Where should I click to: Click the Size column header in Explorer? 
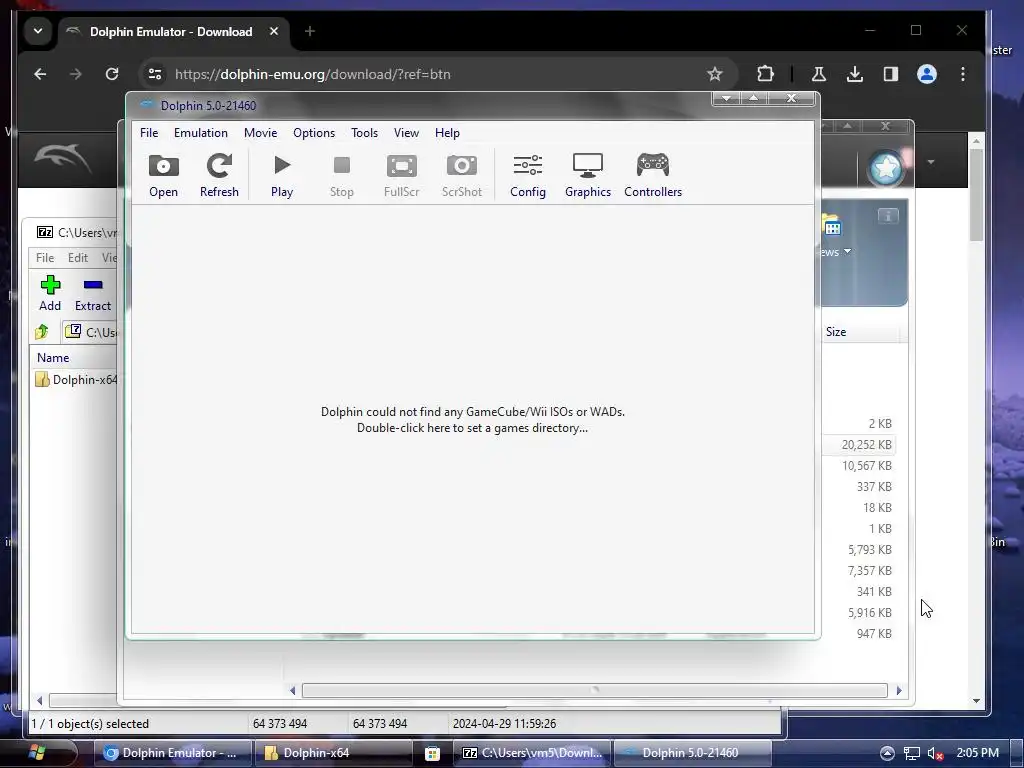pyautogui.click(x=836, y=332)
